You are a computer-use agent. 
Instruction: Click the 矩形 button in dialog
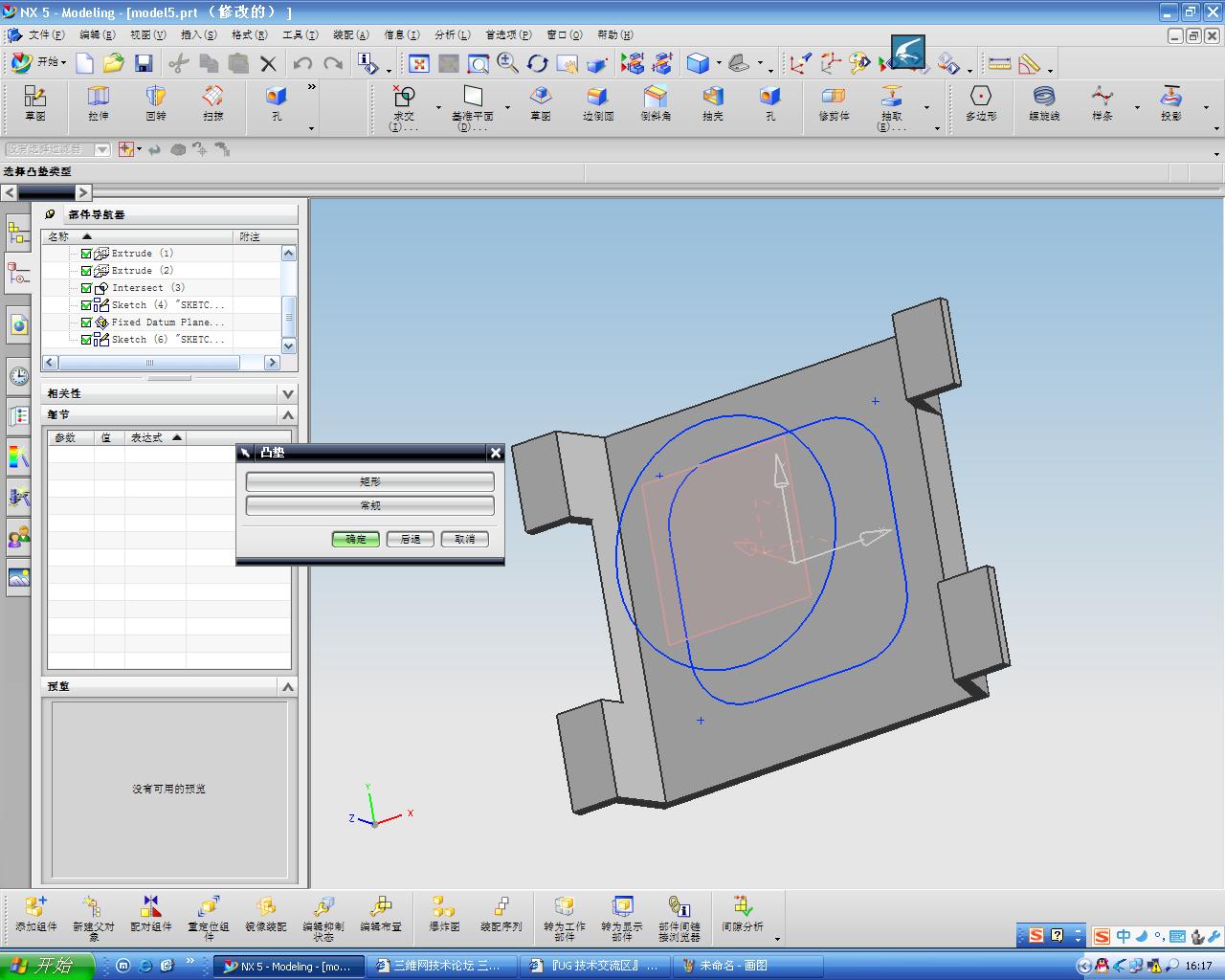coord(369,481)
